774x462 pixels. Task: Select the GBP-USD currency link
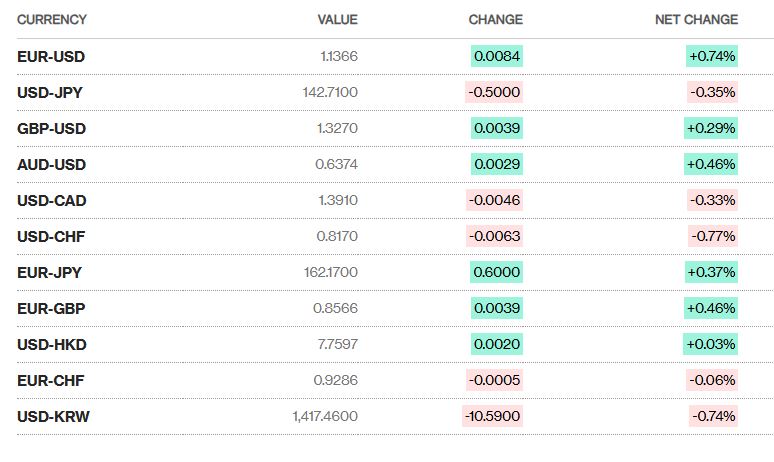(51, 128)
